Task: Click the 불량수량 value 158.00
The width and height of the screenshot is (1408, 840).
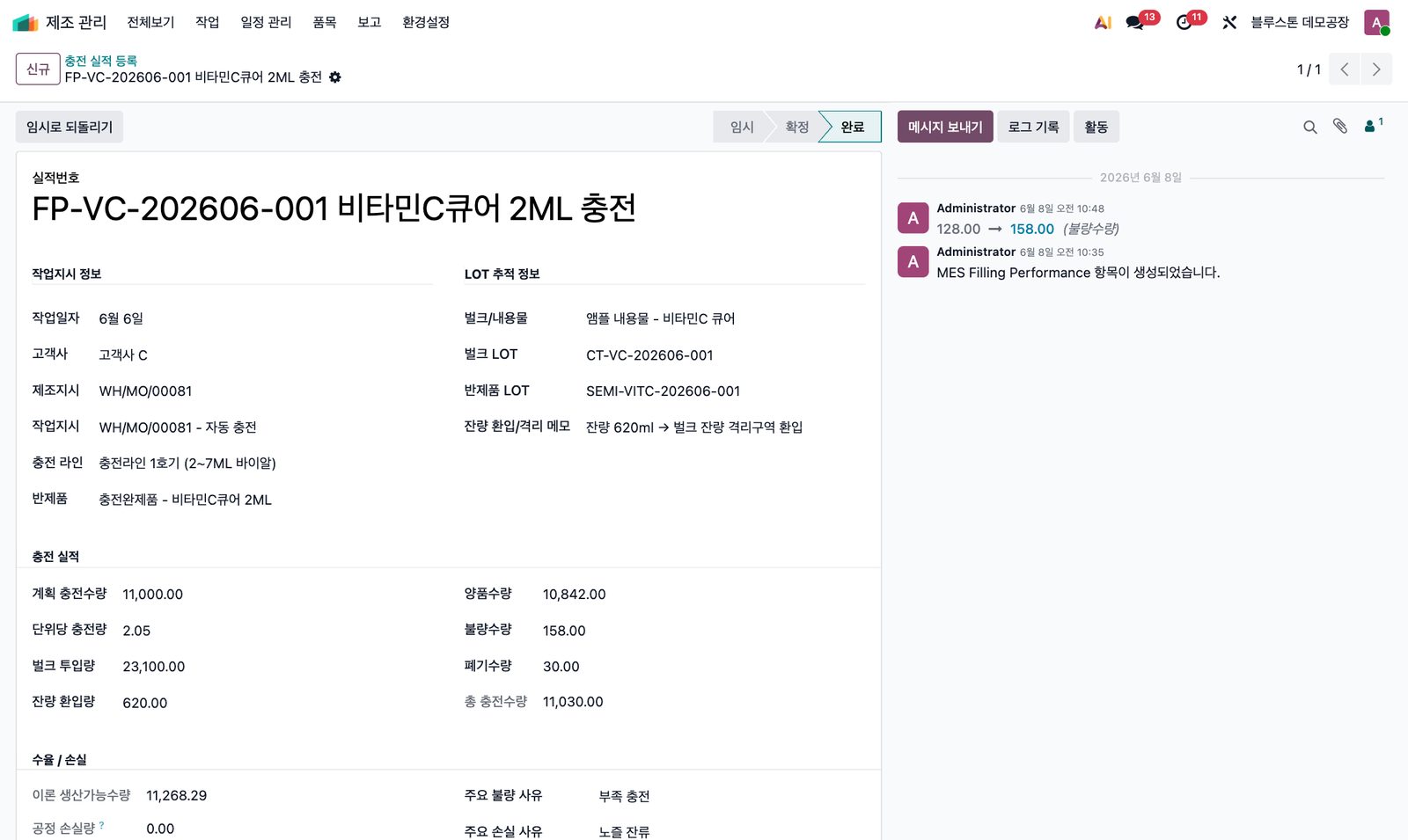Action: pyautogui.click(x=564, y=631)
